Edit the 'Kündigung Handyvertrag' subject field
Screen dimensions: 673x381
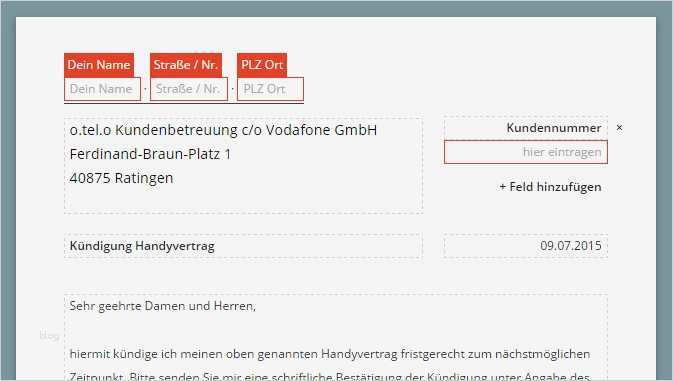coord(243,246)
